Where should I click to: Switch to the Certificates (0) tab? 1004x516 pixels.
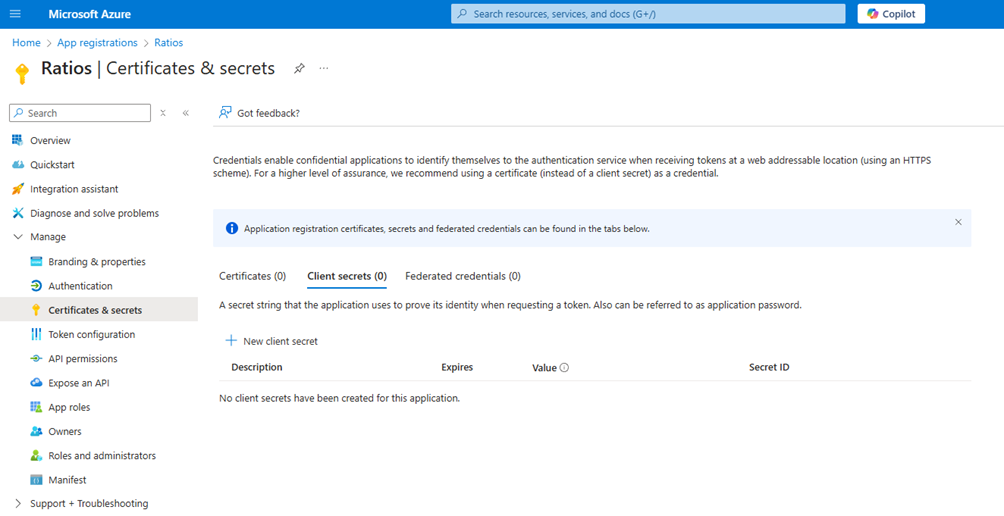(252, 276)
